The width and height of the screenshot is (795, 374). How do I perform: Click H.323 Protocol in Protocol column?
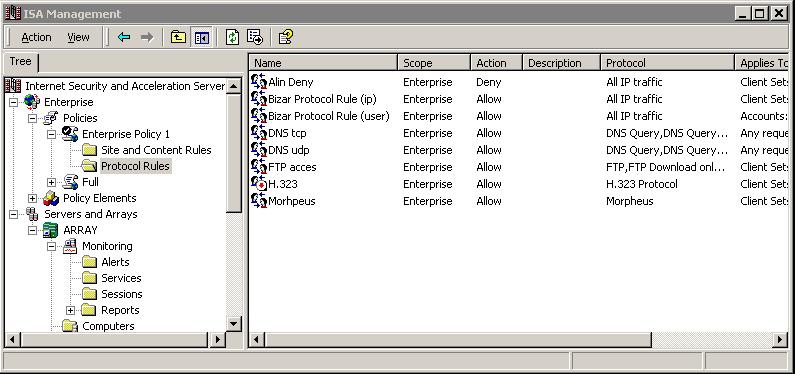pyautogui.click(x=642, y=184)
